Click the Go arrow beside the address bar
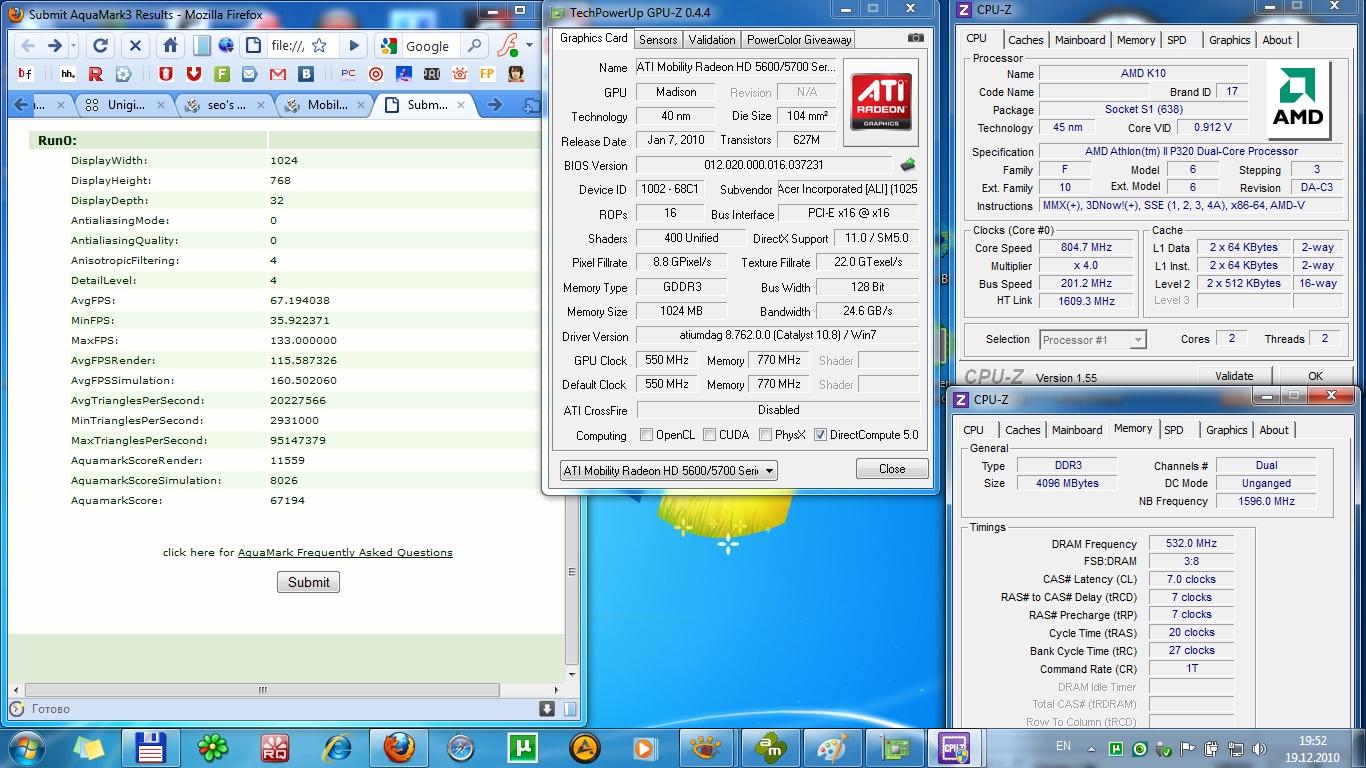 [x=353, y=46]
